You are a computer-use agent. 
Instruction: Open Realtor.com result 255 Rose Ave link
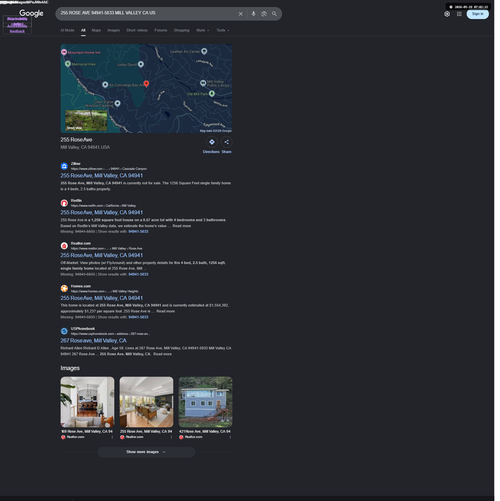point(101,255)
